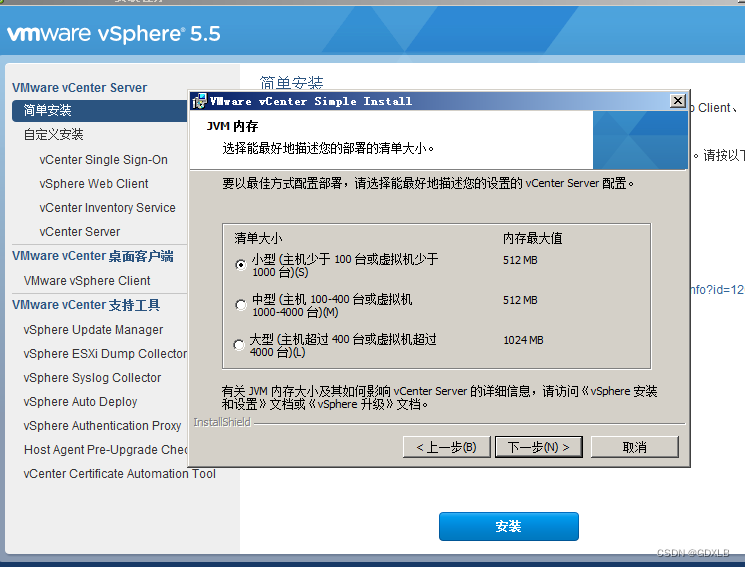Open VMware vSphere Client entry
The height and width of the screenshot is (567, 745).
coord(87,280)
